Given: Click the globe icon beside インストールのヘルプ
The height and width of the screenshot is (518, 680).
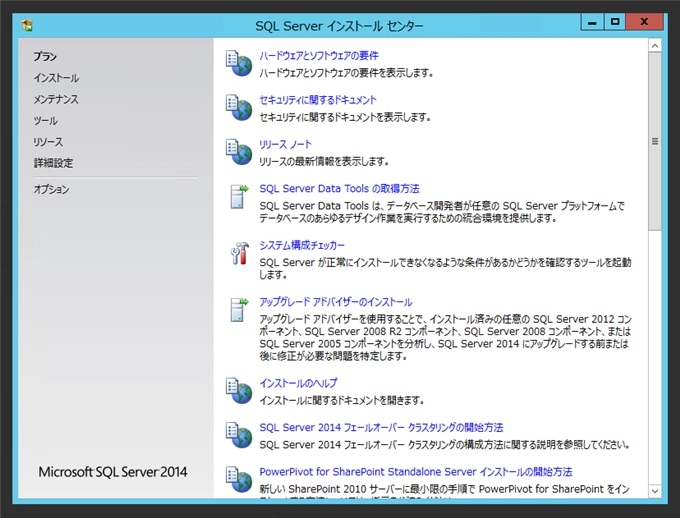Looking at the screenshot, I should click(239, 391).
